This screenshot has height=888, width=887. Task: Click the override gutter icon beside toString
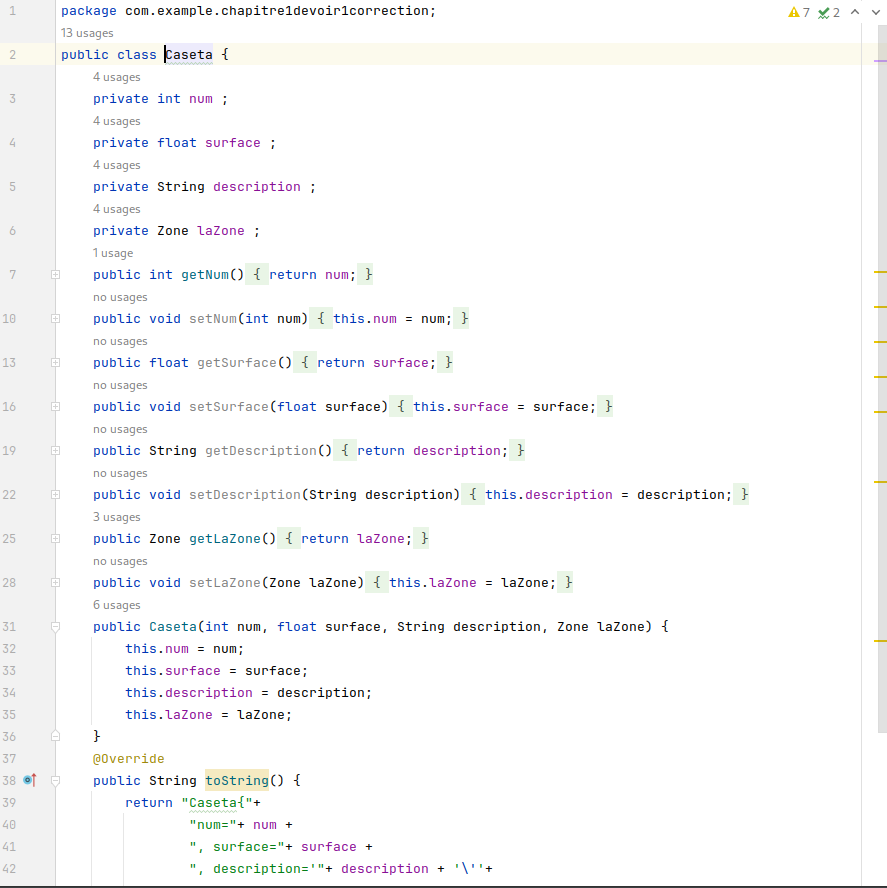[29, 780]
